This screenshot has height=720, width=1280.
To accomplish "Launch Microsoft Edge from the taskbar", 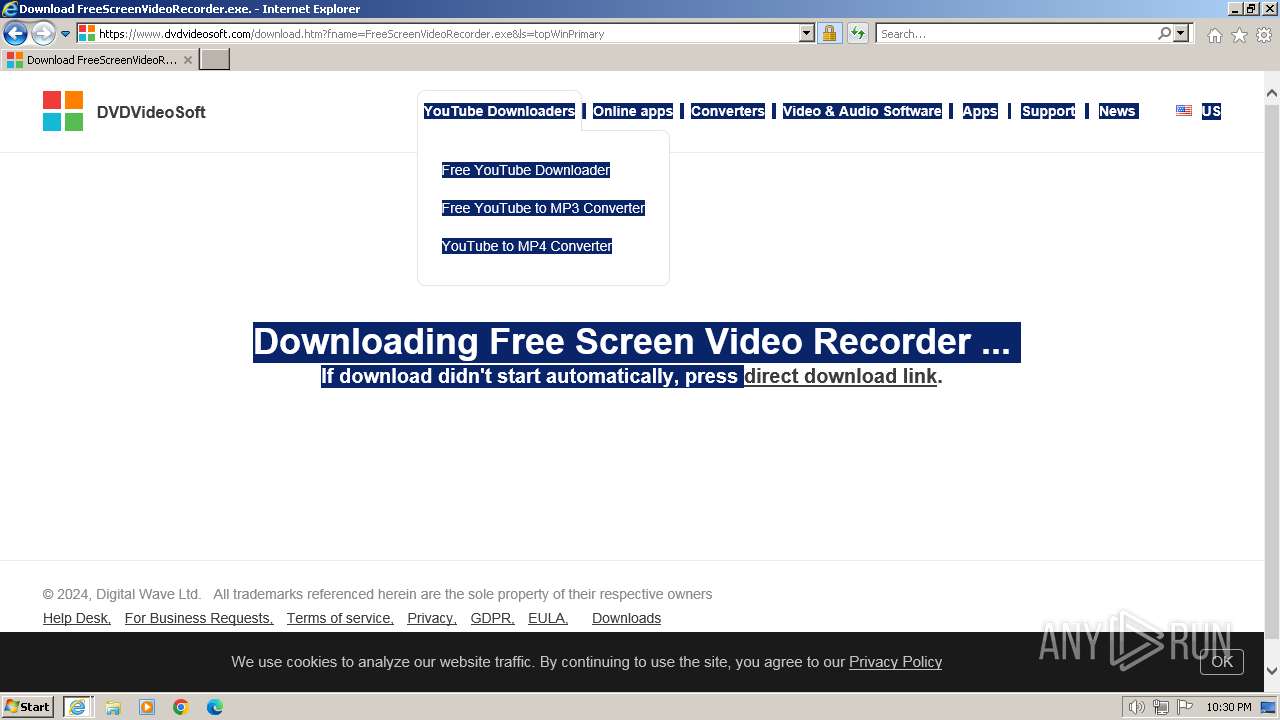I will tap(215, 707).
